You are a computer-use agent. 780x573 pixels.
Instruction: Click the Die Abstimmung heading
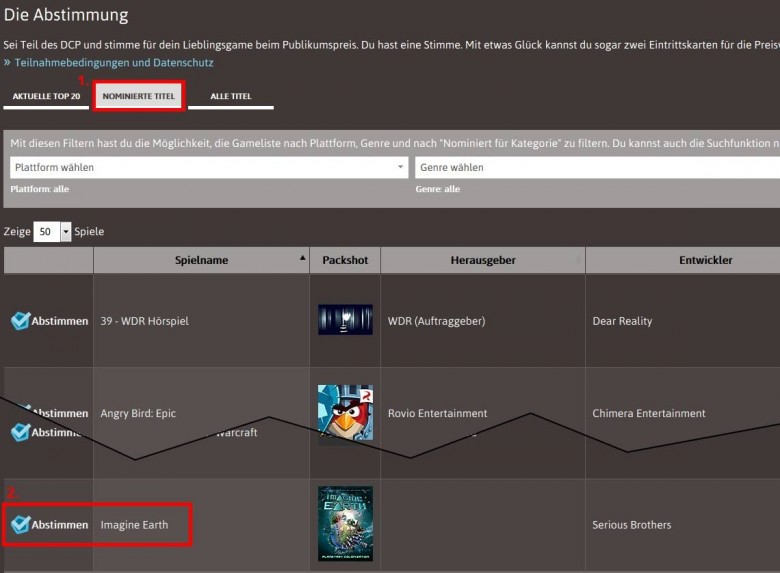(66, 15)
